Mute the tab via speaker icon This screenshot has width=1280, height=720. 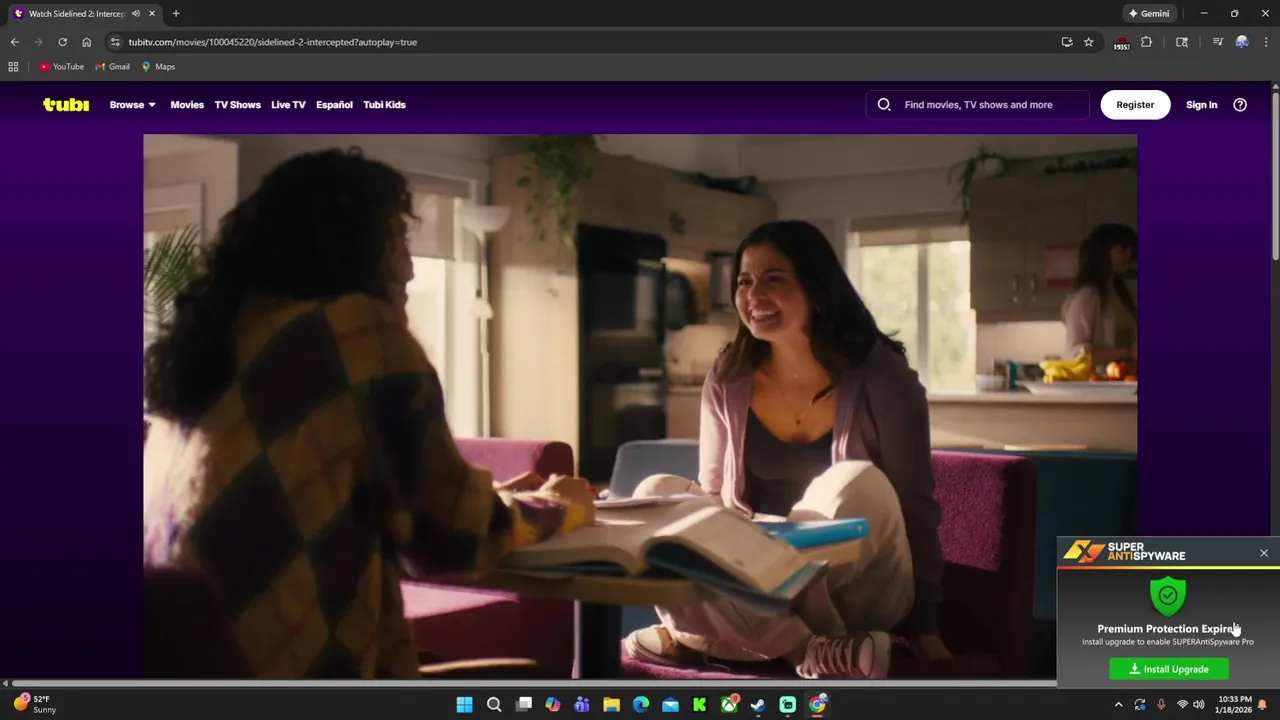[136, 13]
